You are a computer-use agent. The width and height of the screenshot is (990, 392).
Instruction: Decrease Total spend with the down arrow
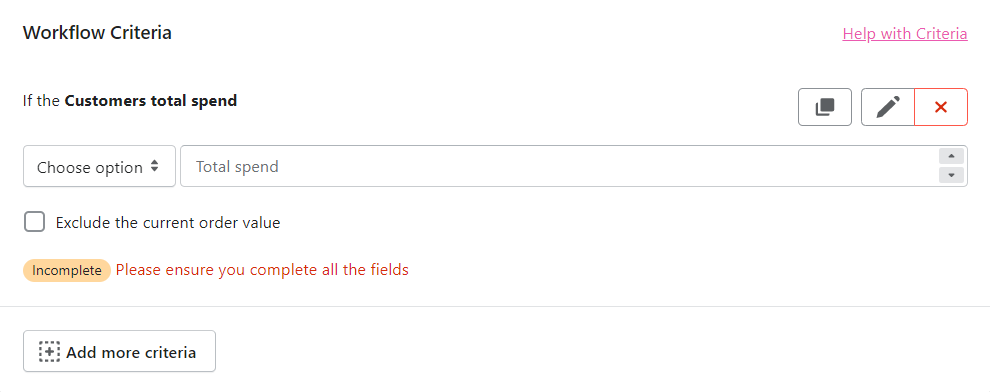[951, 175]
